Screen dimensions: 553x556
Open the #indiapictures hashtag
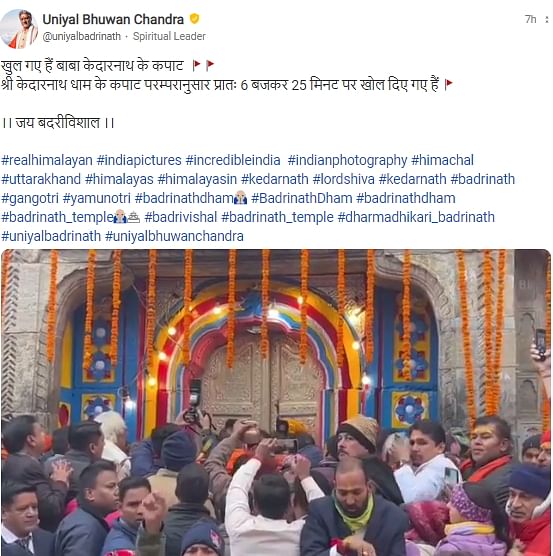[x=139, y=160]
